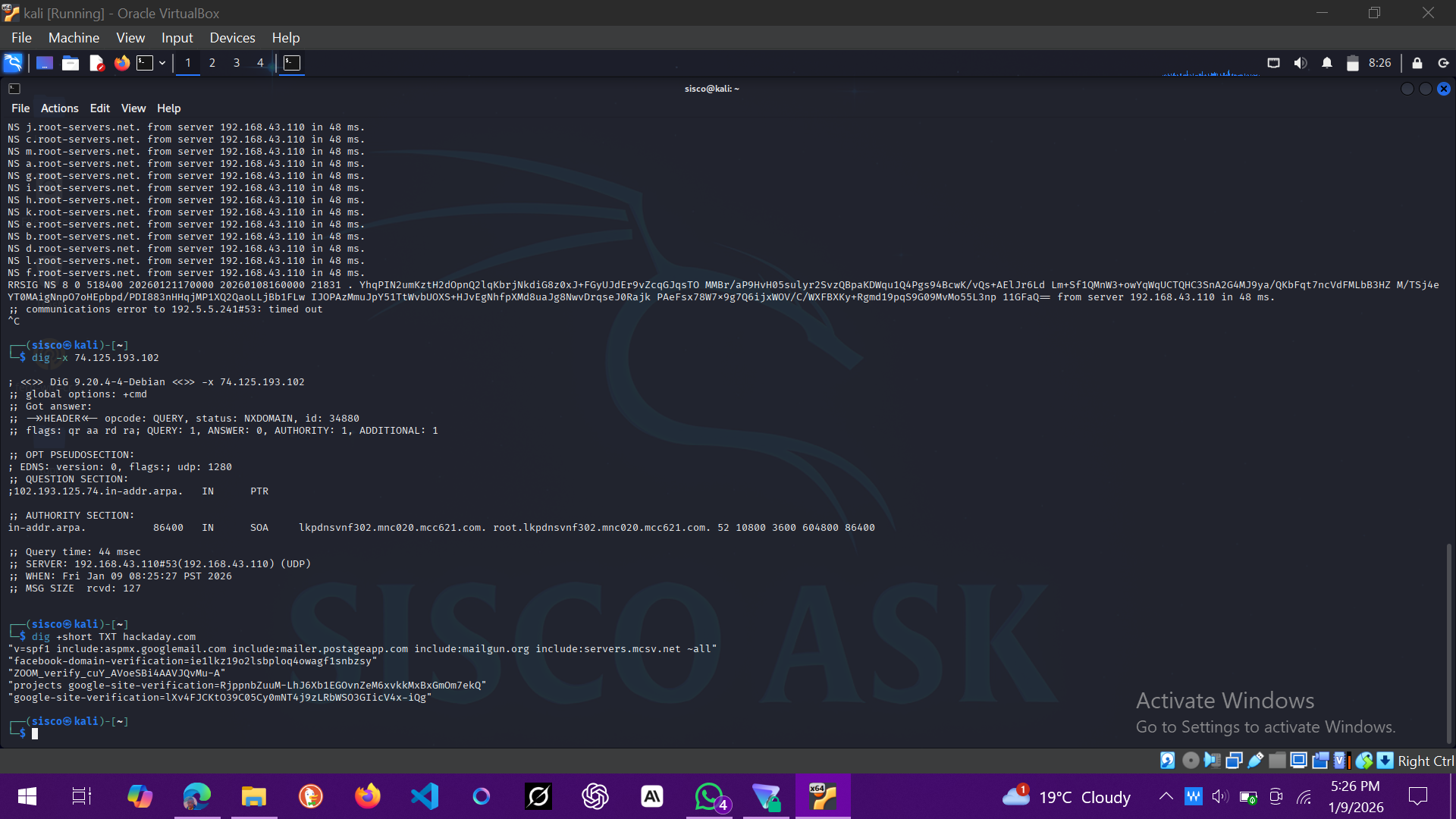Click VirtualBox shared folders indicator
1456x819 pixels.
pos(1277,761)
